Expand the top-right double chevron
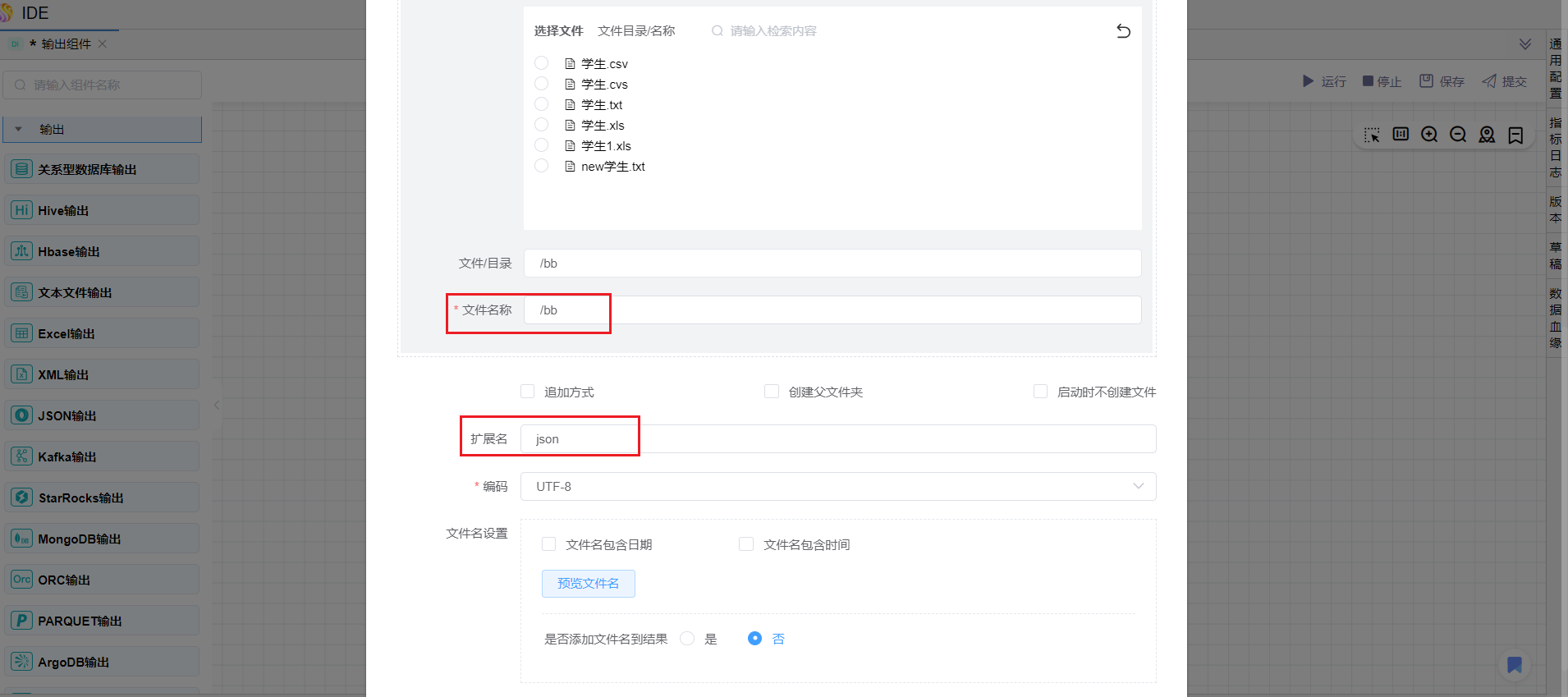Viewport: 1568px width, 697px height. point(1524,44)
